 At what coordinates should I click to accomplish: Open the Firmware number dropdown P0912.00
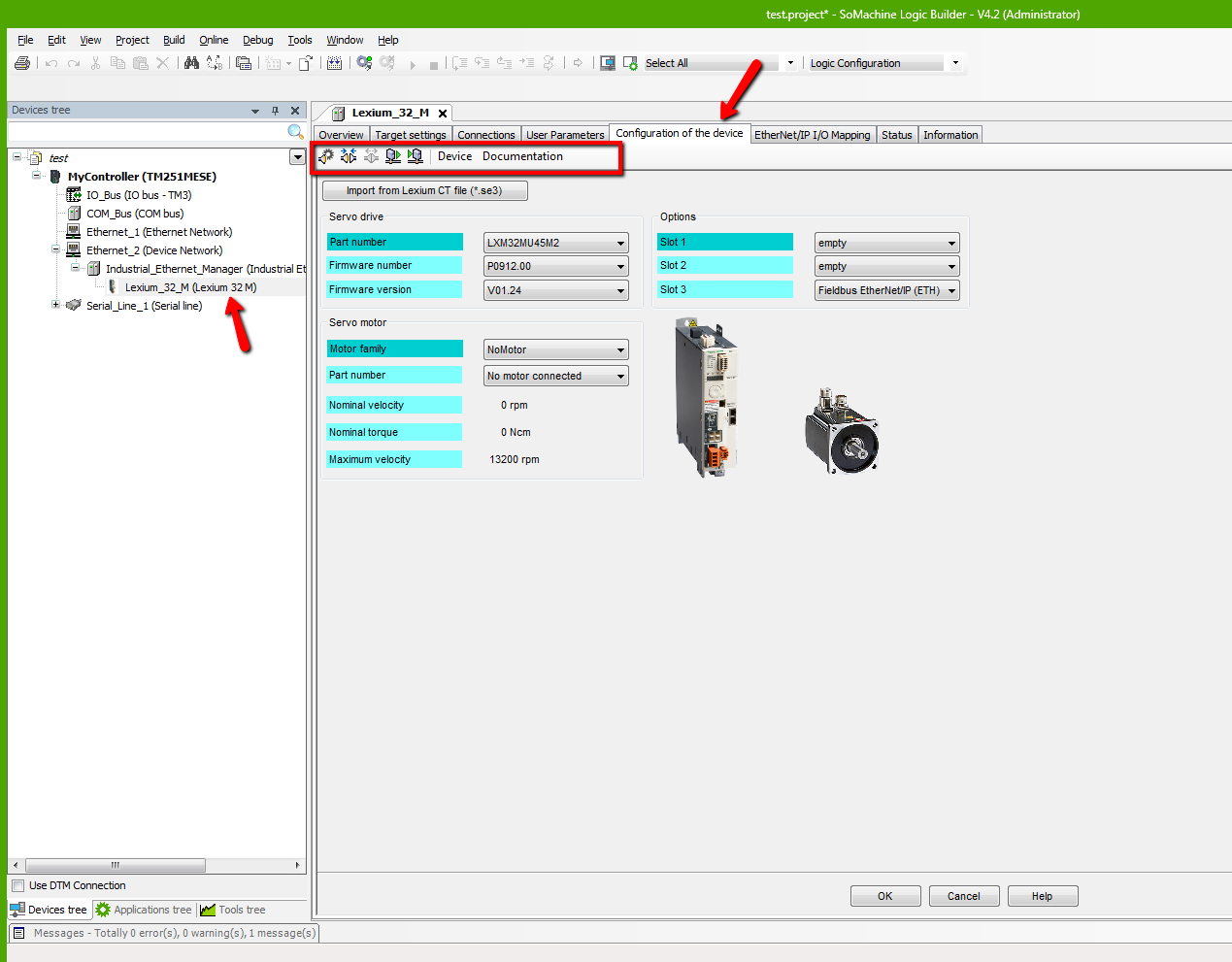pyautogui.click(x=556, y=266)
